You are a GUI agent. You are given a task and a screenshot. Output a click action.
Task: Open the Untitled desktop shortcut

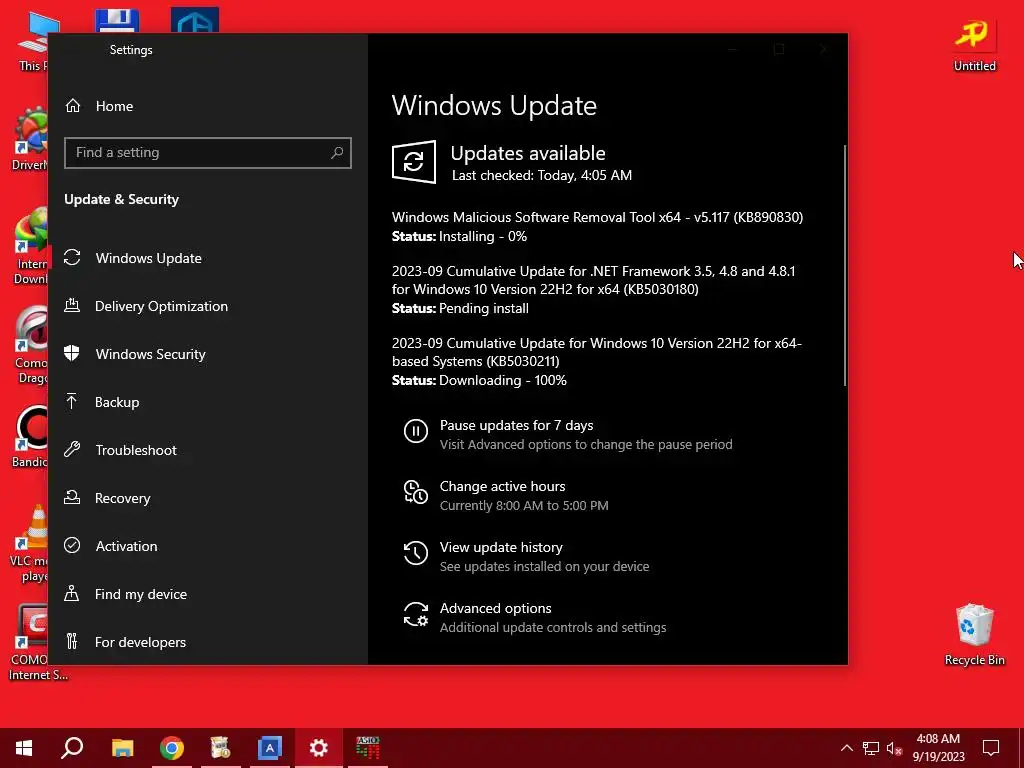(x=974, y=44)
